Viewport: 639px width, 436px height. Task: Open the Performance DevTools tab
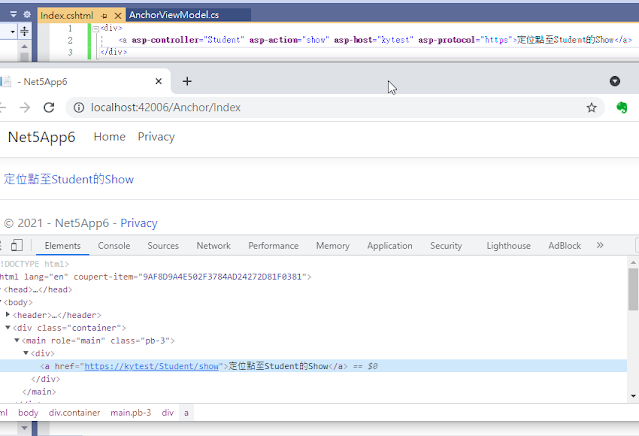[x=273, y=246]
